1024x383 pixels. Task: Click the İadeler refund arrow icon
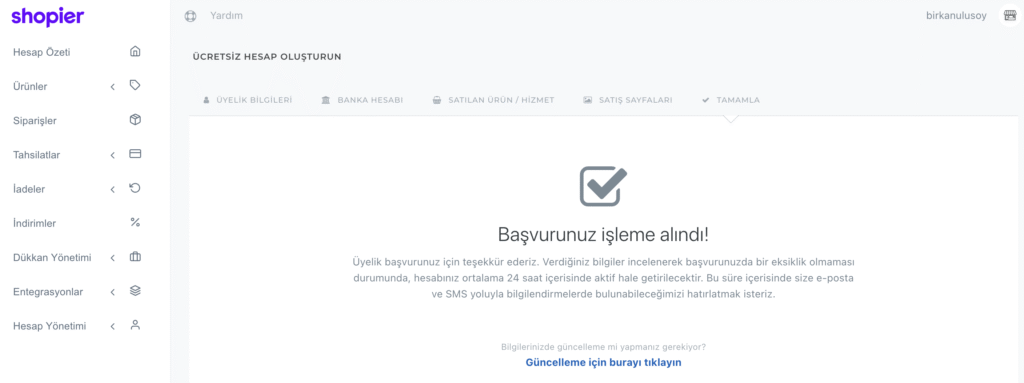point(135,188)
